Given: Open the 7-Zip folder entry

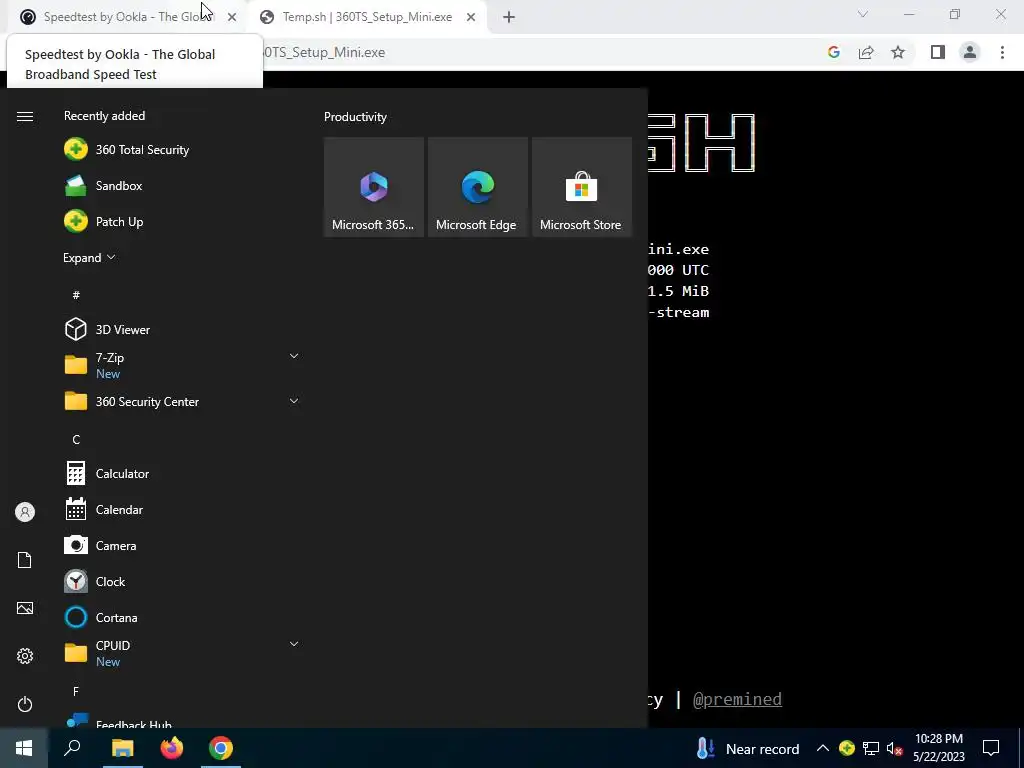Looking at the screenshot, I should pos(181,365).
